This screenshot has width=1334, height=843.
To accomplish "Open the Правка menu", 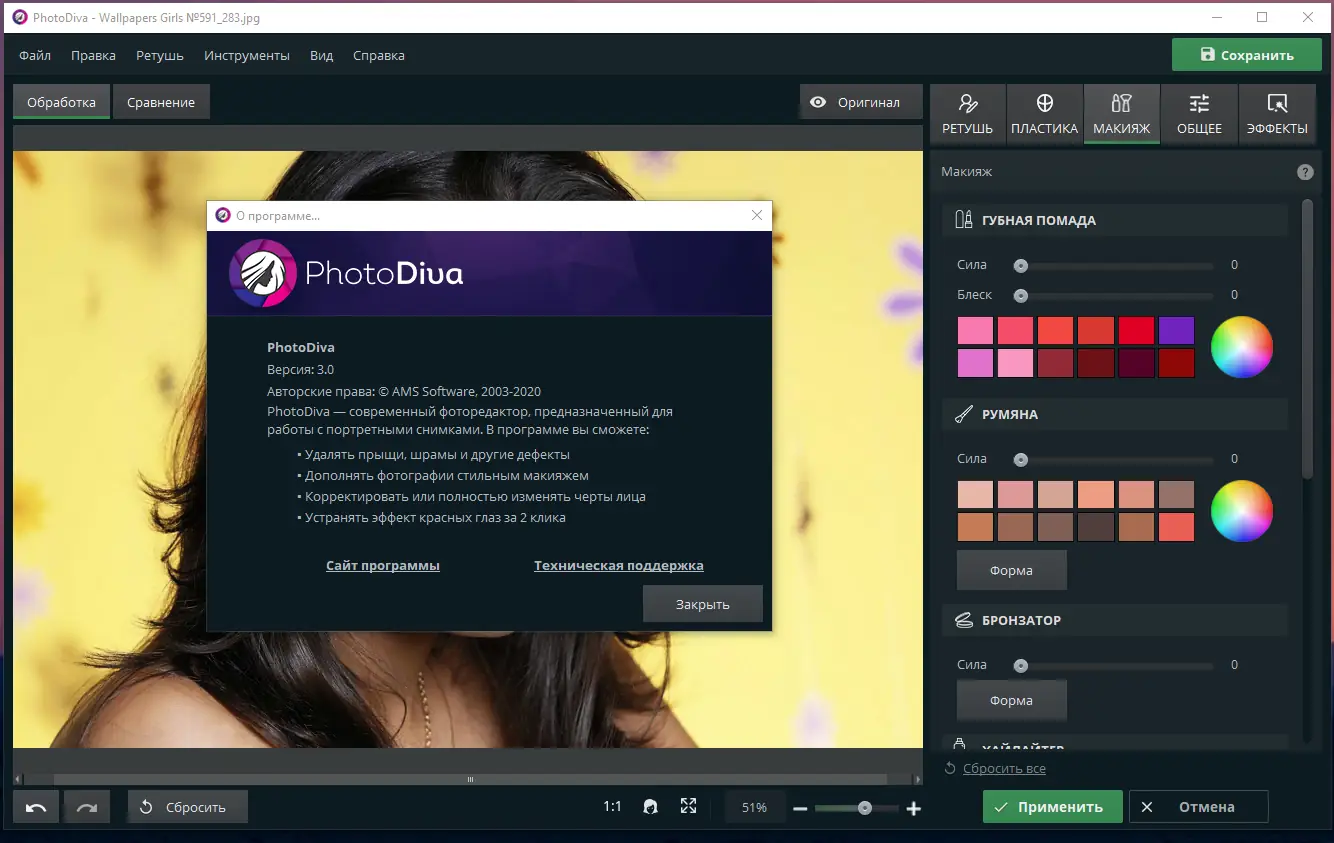I will point(93,56).
